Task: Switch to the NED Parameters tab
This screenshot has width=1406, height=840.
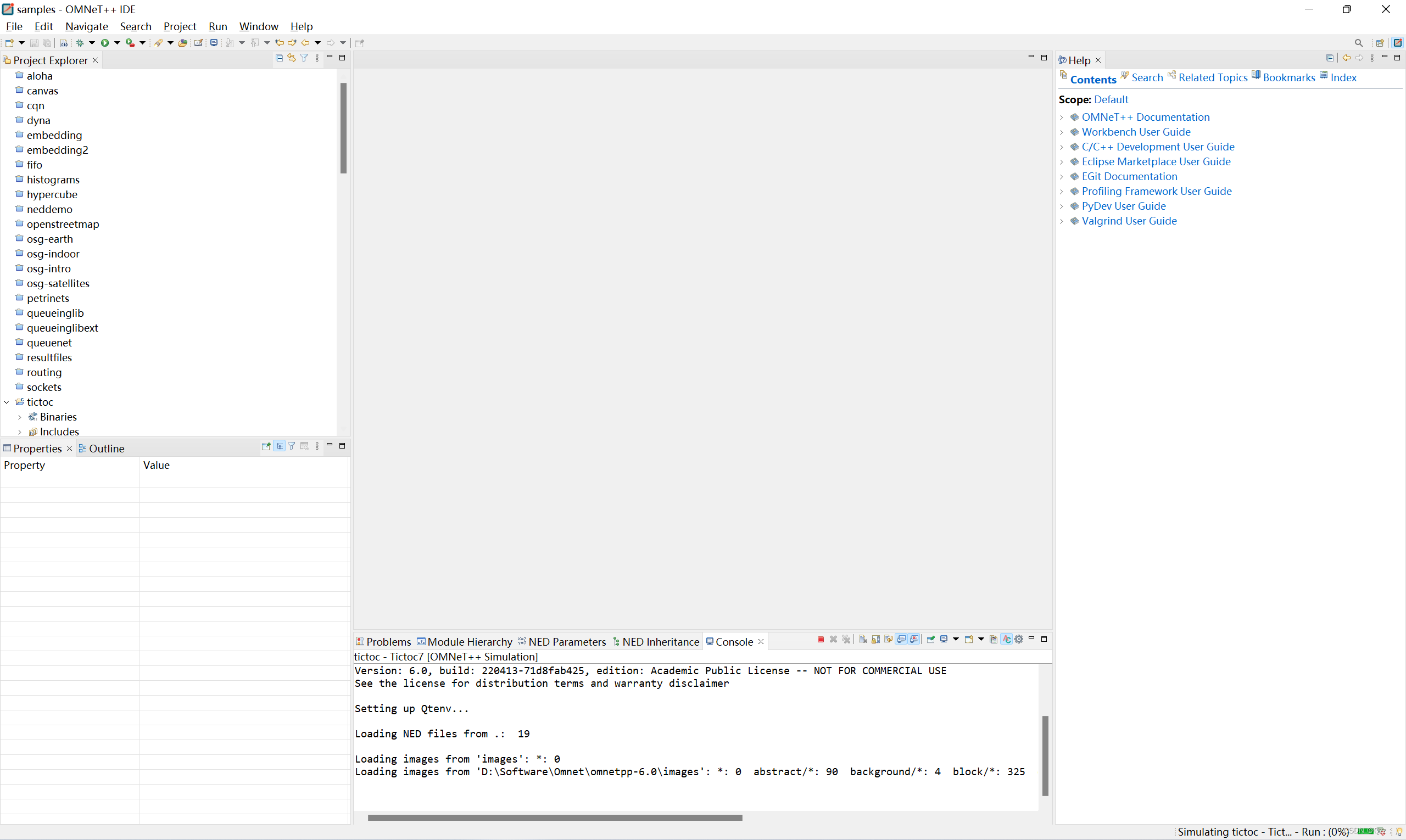Action: click(x=567, y=642)
